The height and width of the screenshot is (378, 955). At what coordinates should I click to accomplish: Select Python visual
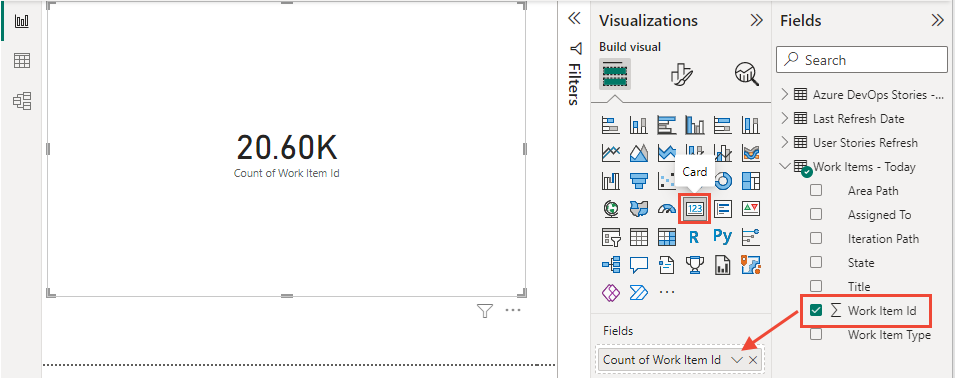click(x=722, y=237)
